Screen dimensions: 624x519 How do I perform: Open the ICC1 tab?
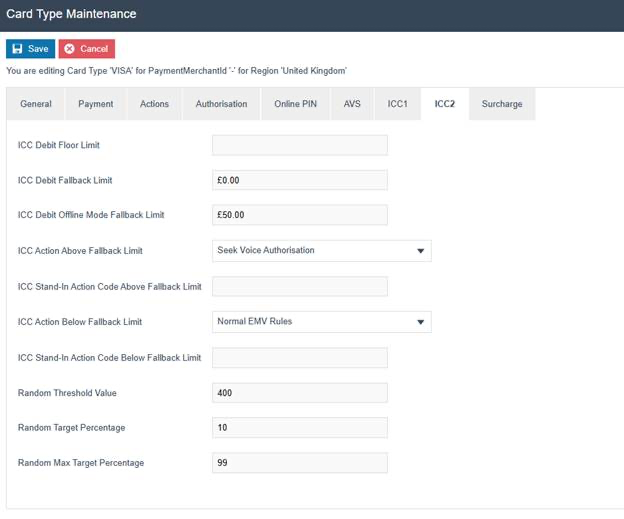click(x=397, y=104)
